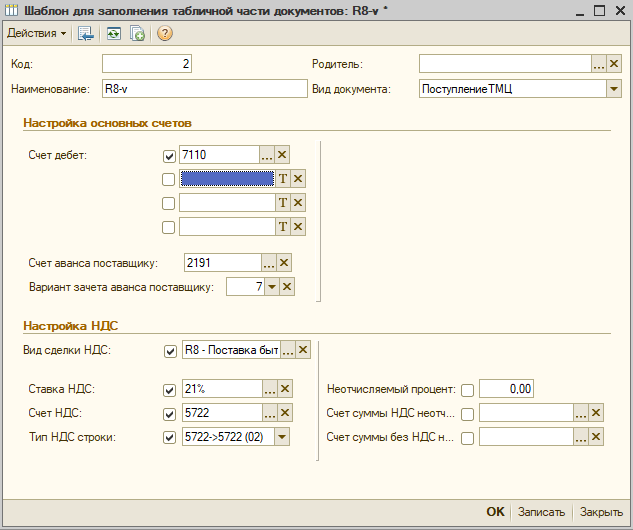633x530 pixels.
Task: Expand the Тип НДС строки dropdown
Action: coord(282,437)
